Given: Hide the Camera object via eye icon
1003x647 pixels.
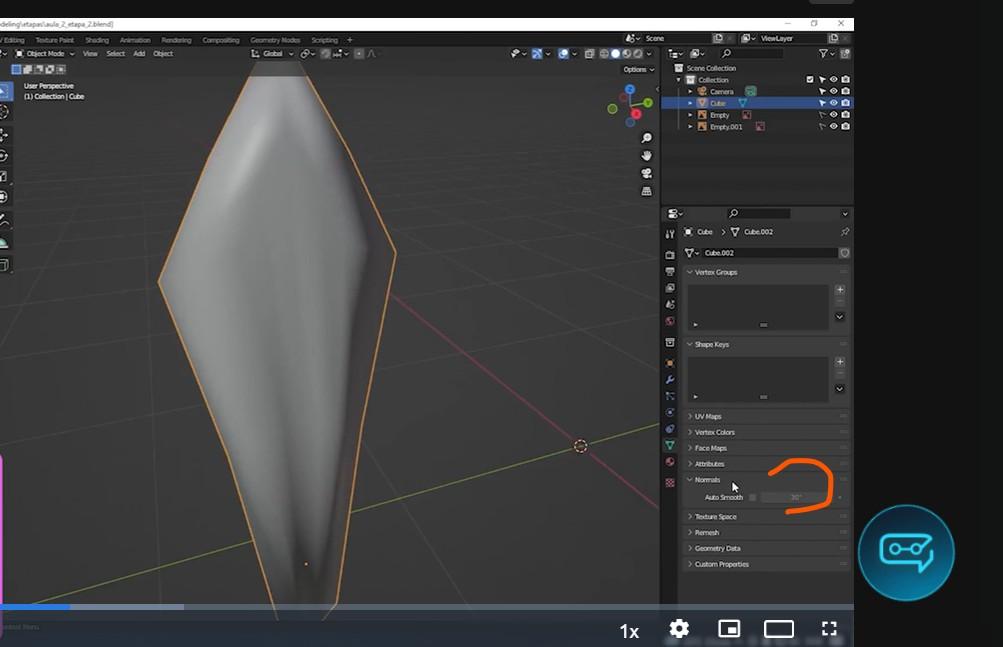Looking at the screenshot, I should point(833,91).
